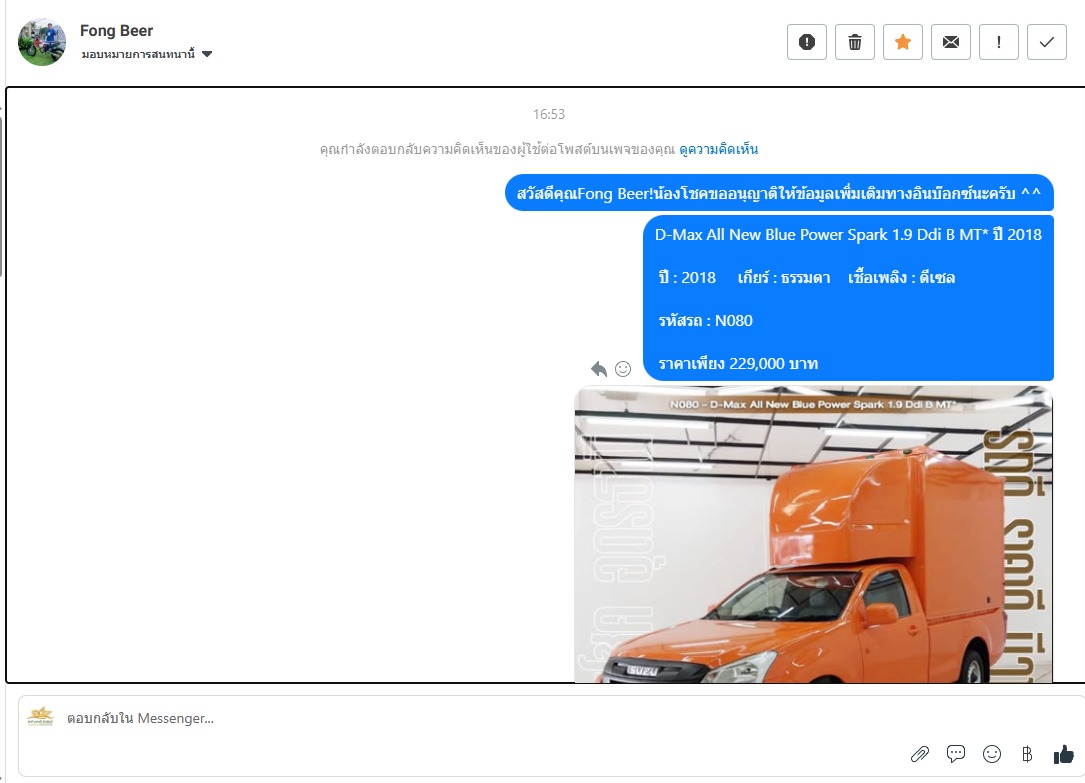Viewport: 1085px width, 783px height.
Task: Send a thumbs-up like
Action: tap(1064, 754)
